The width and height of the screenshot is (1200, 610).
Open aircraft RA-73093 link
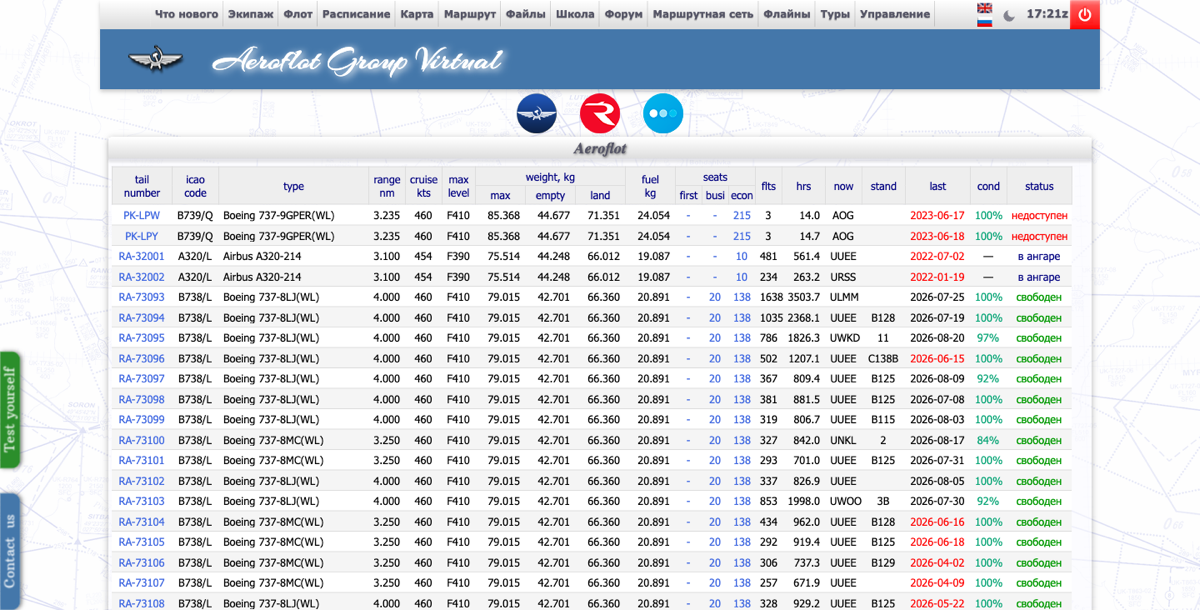point(141,297)
